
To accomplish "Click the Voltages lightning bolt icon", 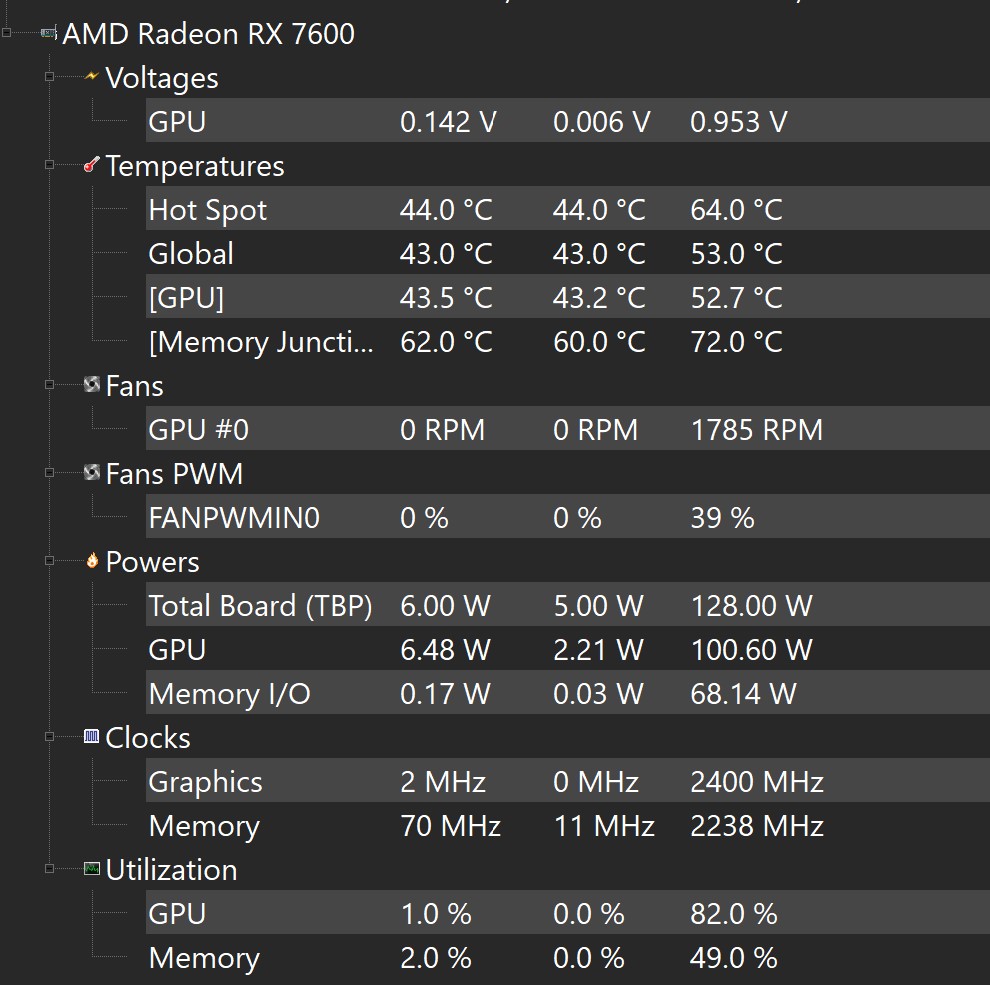I will coord(92,77).
